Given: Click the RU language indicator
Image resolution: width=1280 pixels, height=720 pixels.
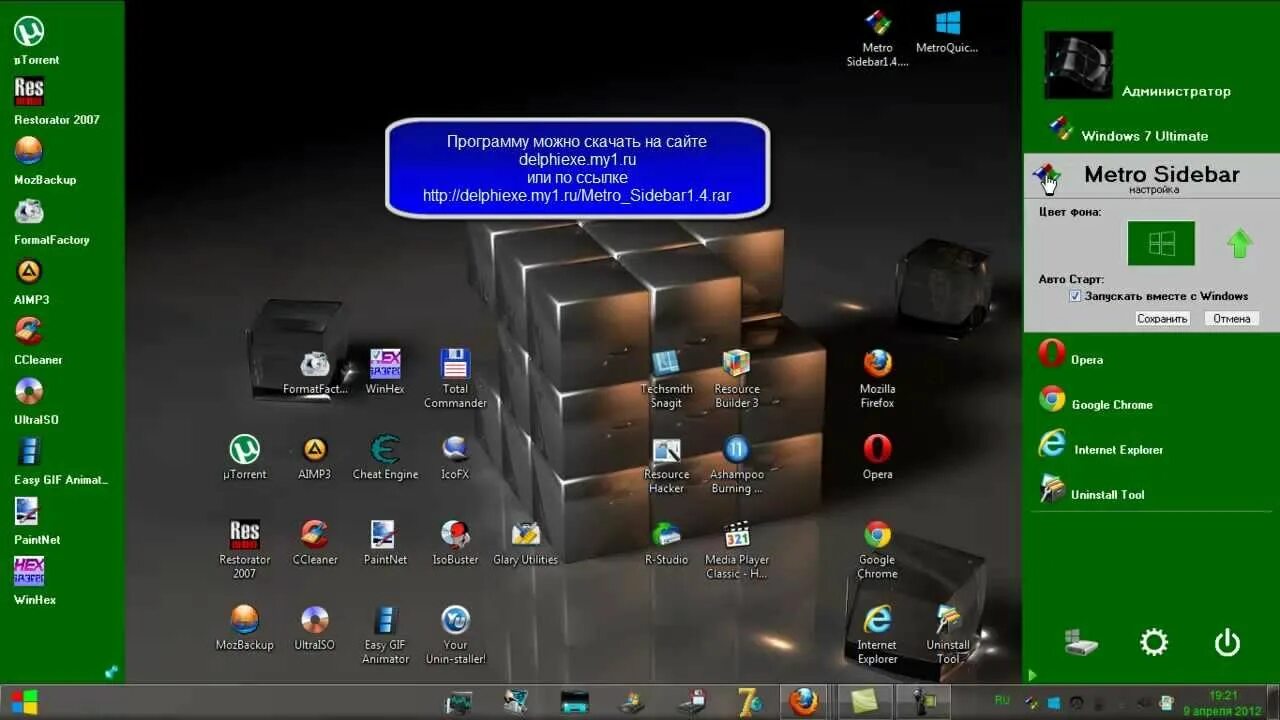Looking at the screenshot, I should [x=1002, y=699].
